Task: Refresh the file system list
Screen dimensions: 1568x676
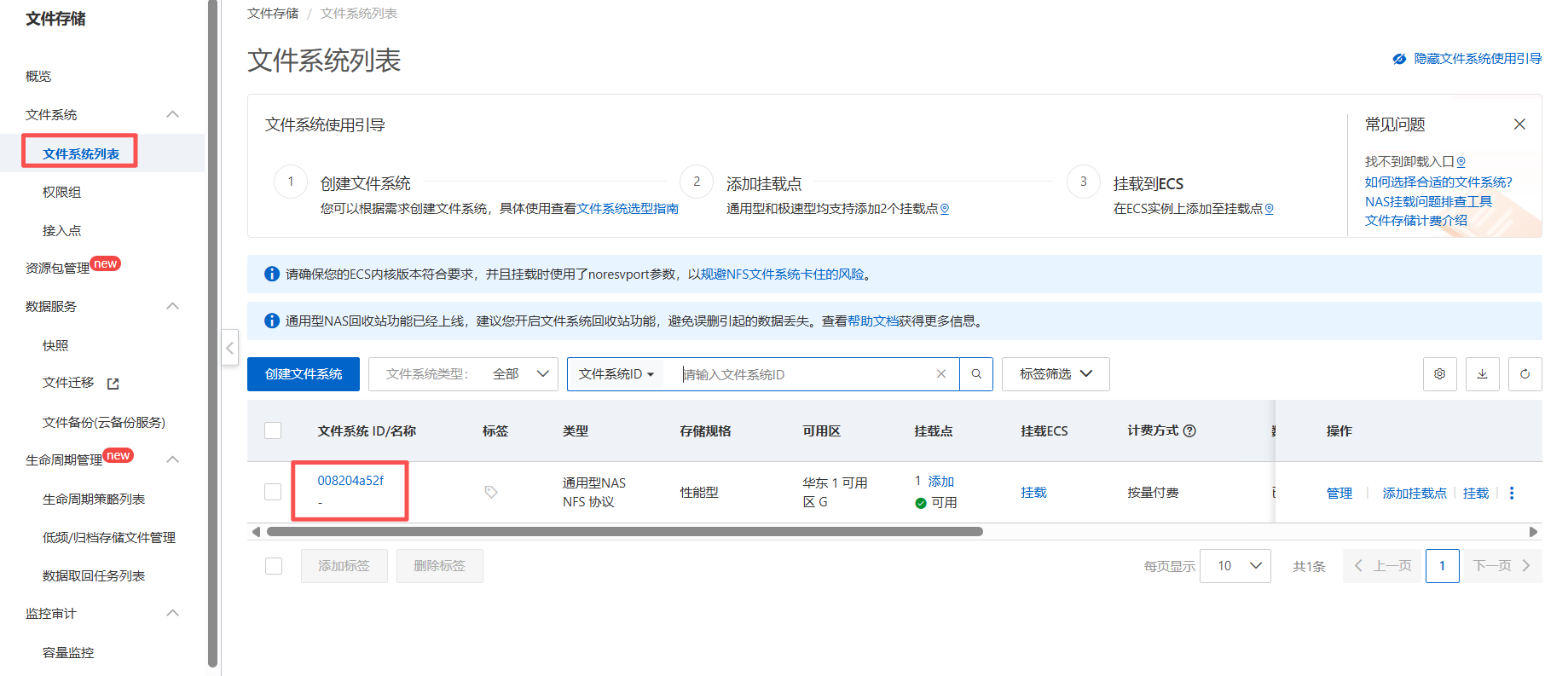Action: [1525, 374]
